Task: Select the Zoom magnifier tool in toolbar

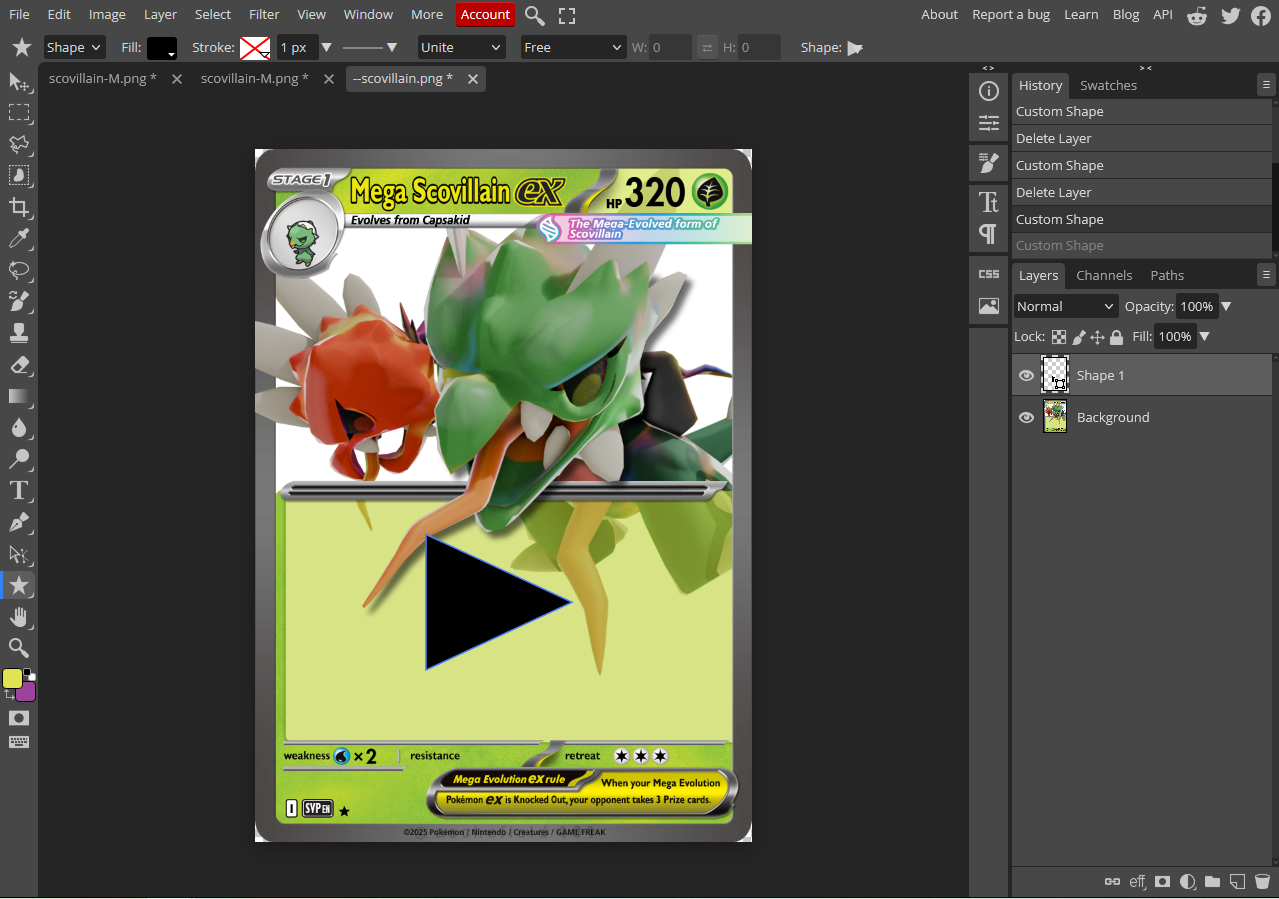Action: pos(19,648)
